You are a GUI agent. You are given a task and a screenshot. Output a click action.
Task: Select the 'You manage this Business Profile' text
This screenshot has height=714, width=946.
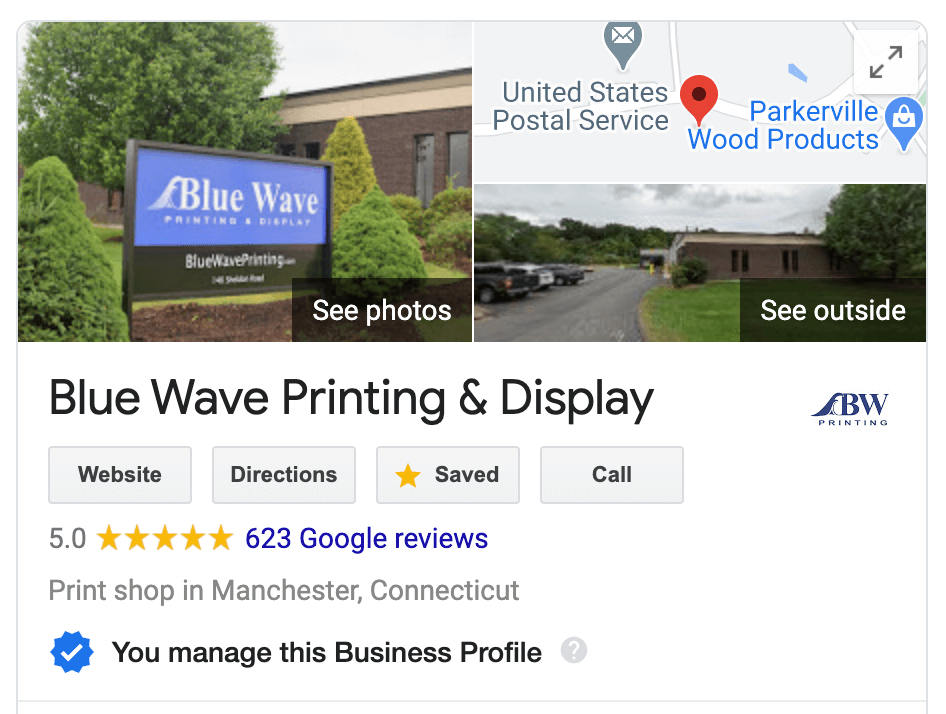[327, 652]
